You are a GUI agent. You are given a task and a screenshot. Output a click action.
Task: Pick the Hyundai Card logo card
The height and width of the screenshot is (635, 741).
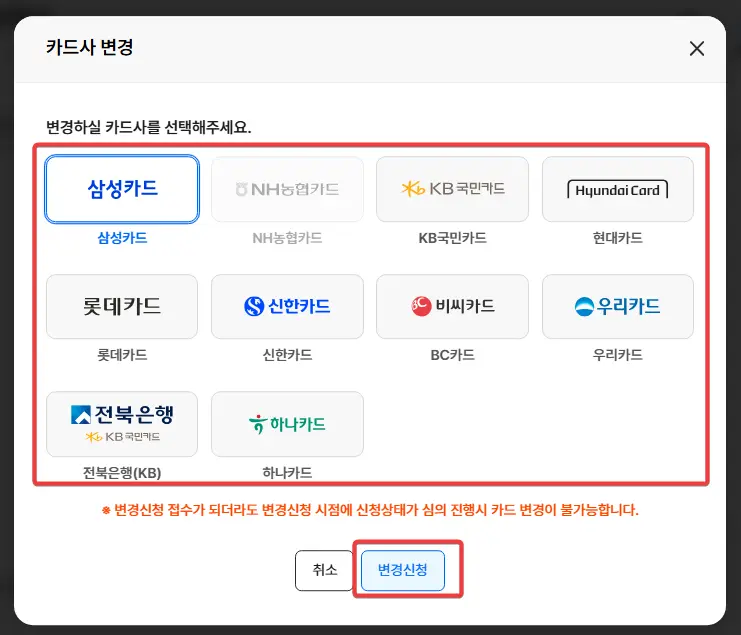click(618, 189)
